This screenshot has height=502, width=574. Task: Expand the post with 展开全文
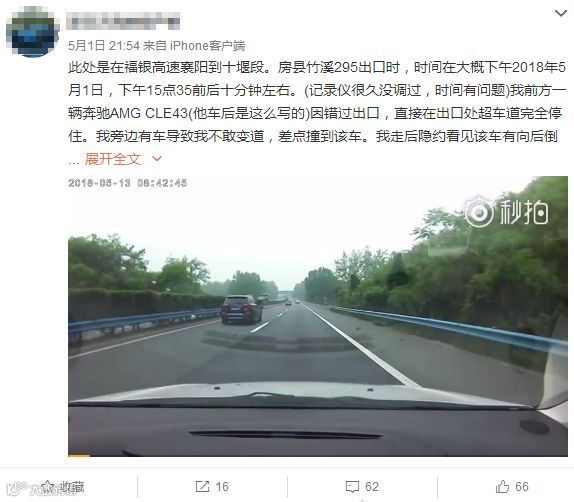tap(113, 159)
